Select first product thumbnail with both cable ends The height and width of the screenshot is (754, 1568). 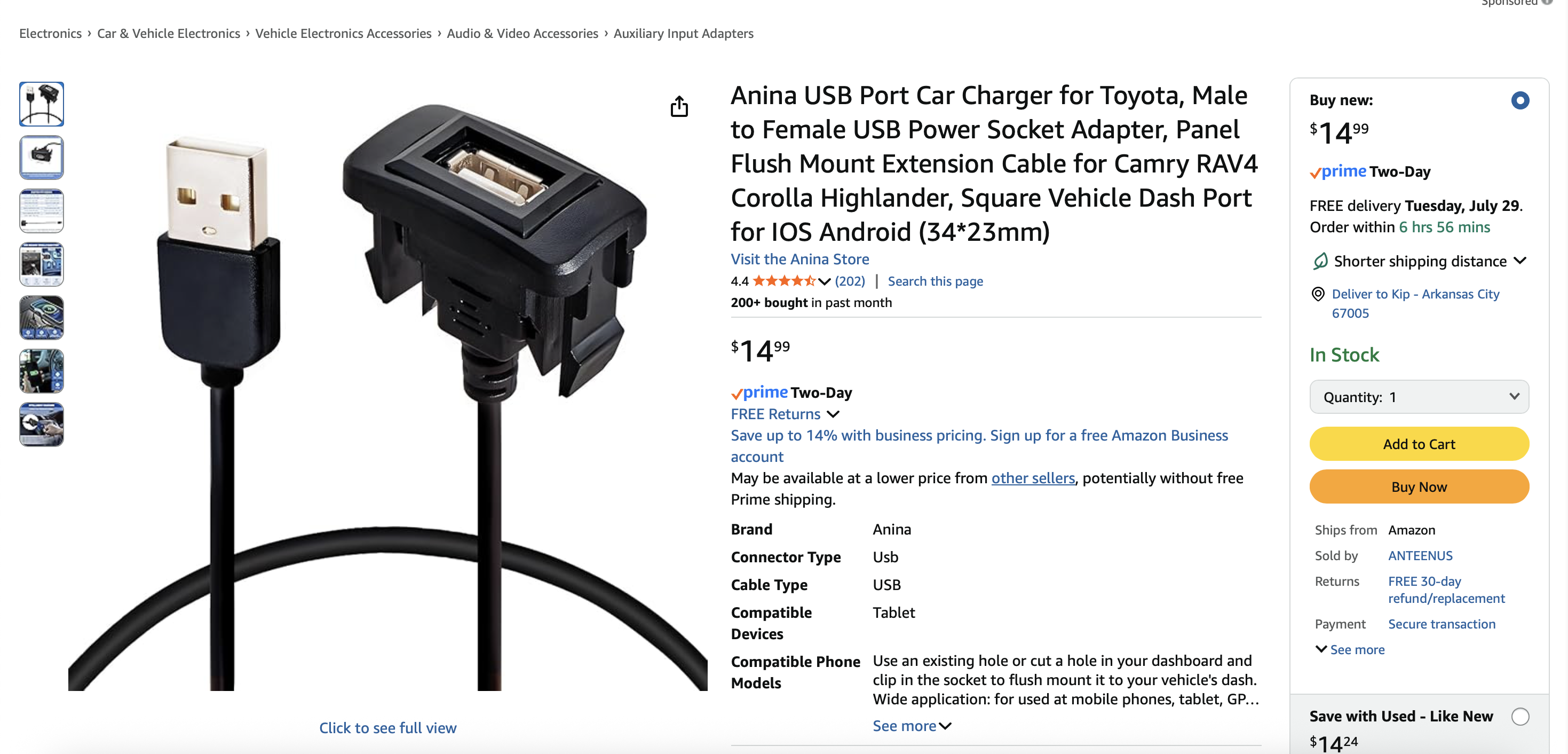(42, 104)
